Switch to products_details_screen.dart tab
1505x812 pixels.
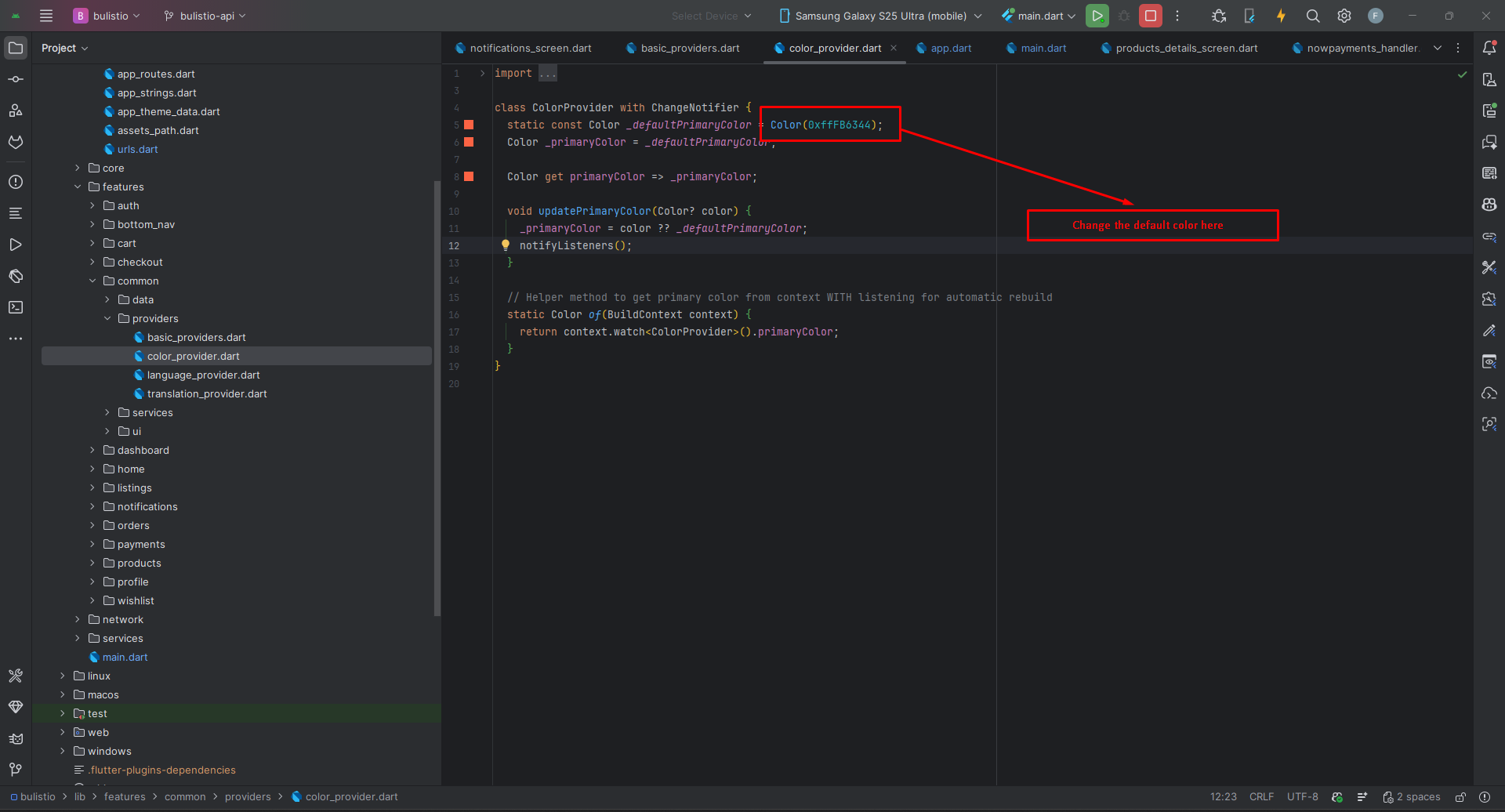pyautogui.click(x=1180, y=48)
